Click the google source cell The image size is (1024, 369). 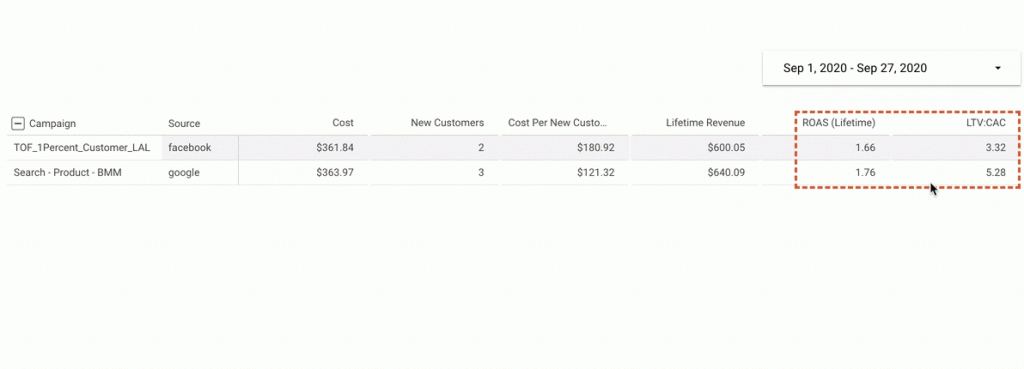184,173
